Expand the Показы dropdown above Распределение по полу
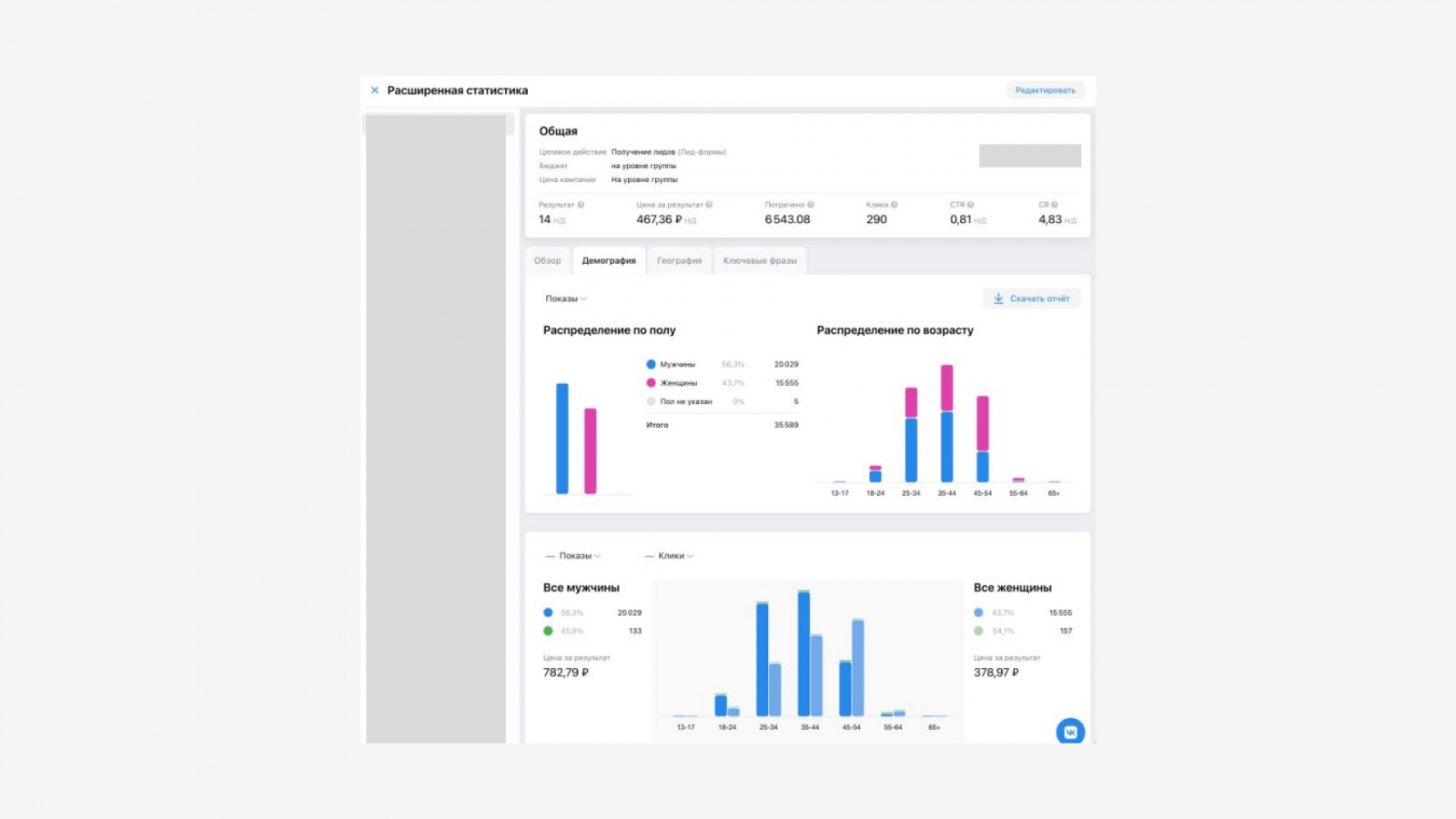 point(566,298)
